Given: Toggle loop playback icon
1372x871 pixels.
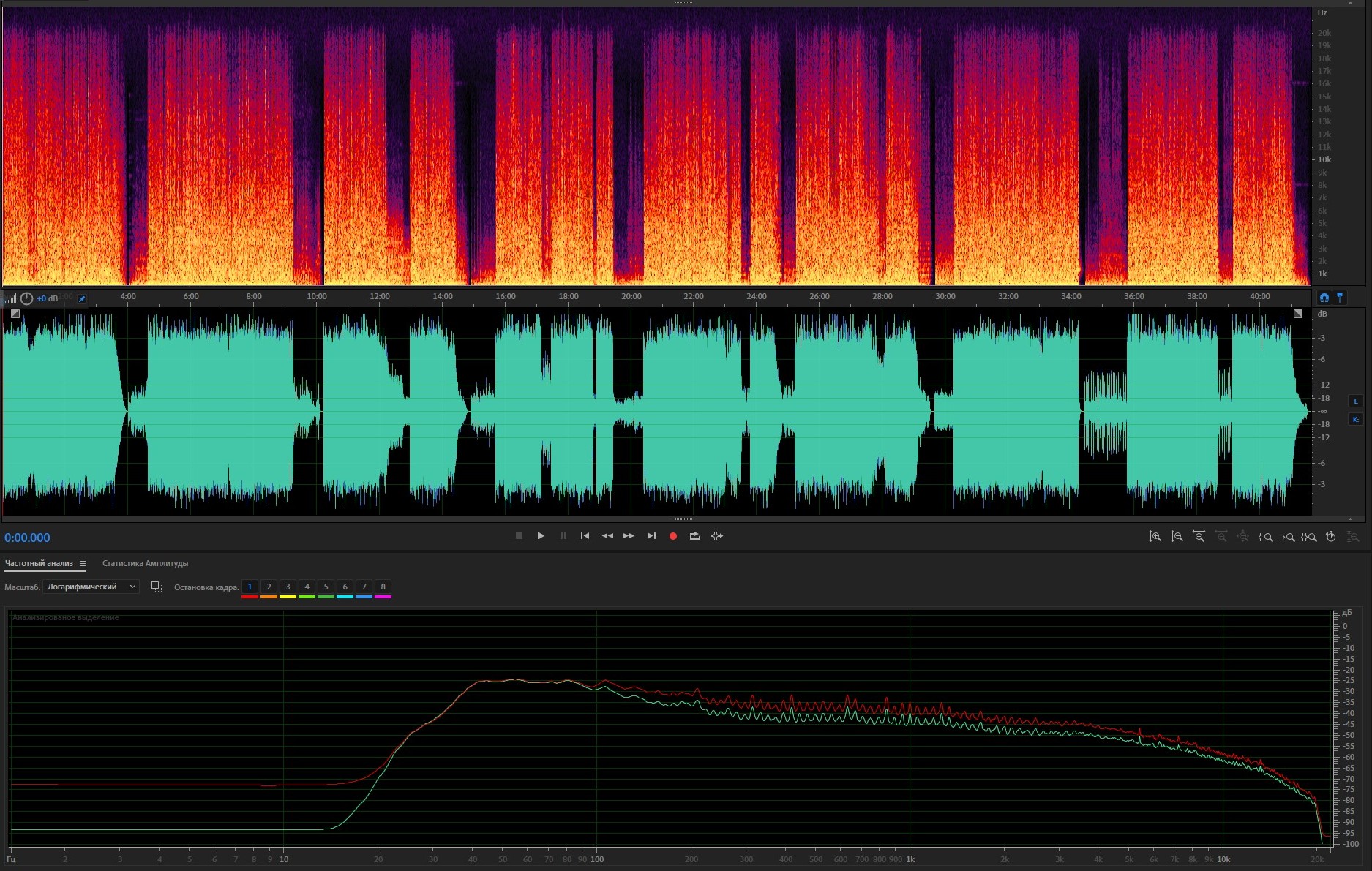Looking at the screenshot, I should (695, 536).
